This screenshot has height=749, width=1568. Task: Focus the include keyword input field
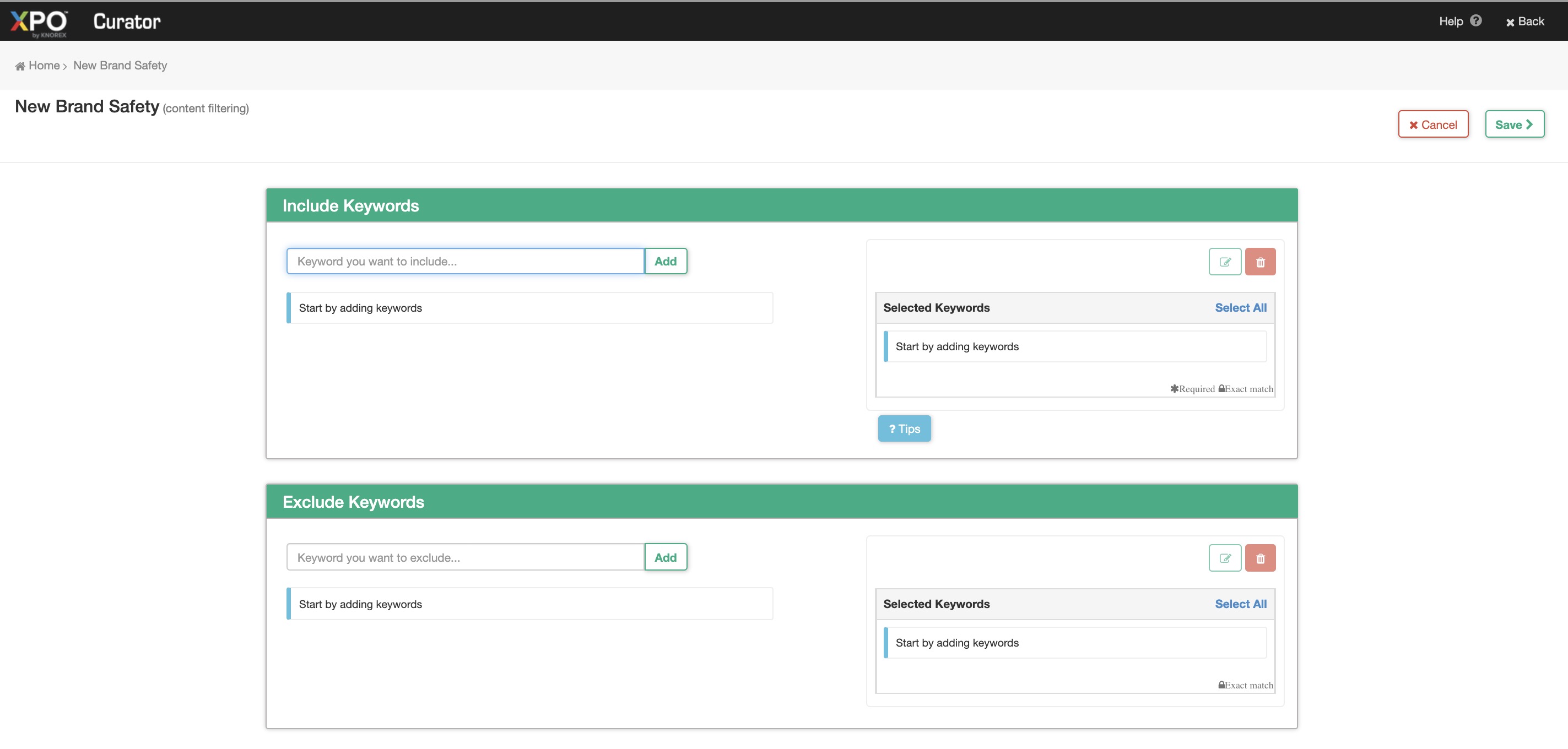(x=465, y=261)
